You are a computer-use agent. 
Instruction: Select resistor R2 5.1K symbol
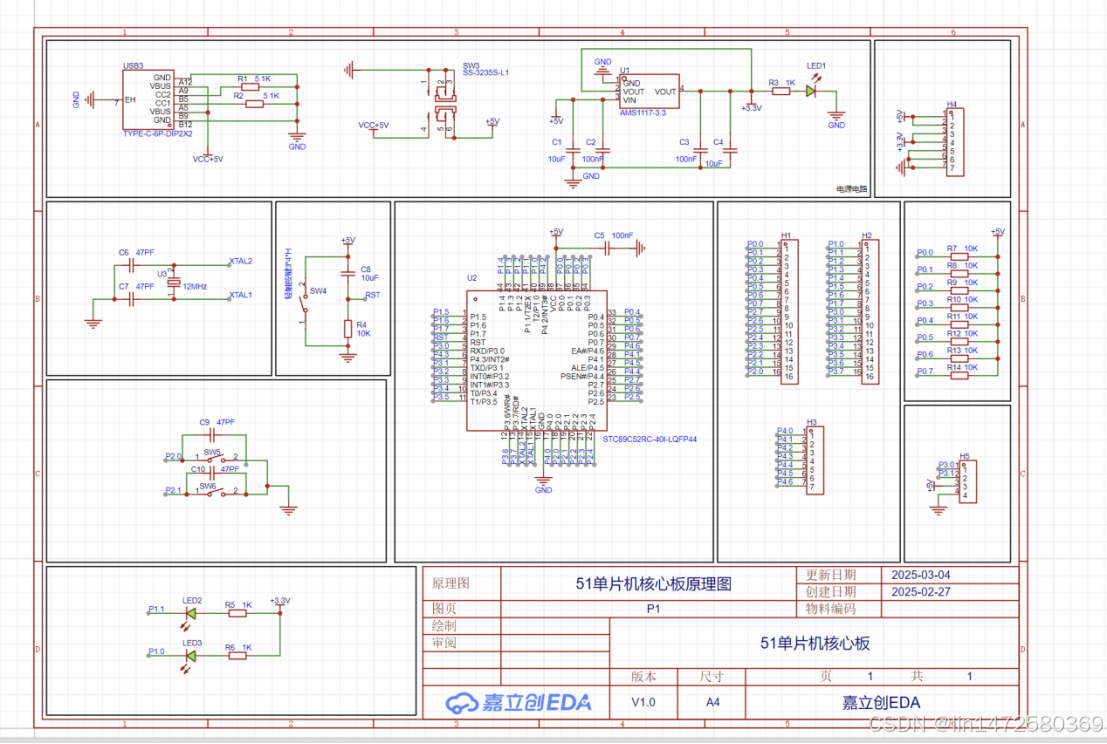(x=254, y=104)
